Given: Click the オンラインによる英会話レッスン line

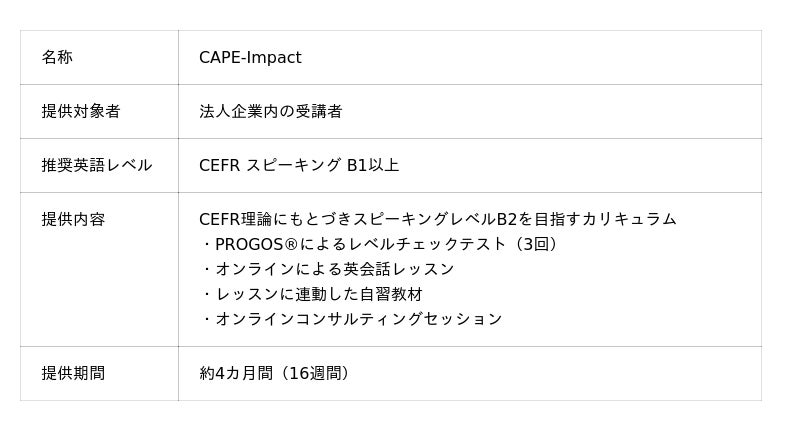Looking at the screenshot, I should click(x=328, y=269).
